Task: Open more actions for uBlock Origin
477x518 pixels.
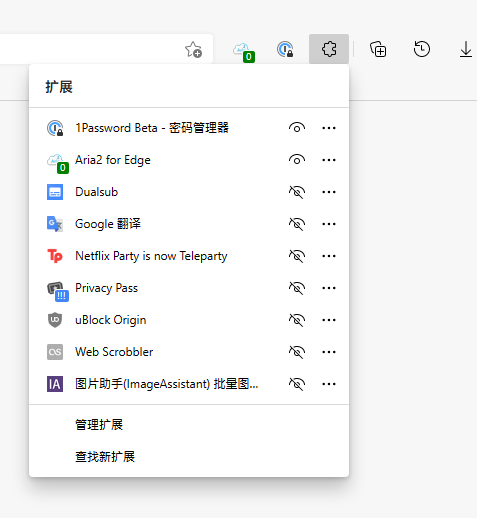Action: (329, 320)
